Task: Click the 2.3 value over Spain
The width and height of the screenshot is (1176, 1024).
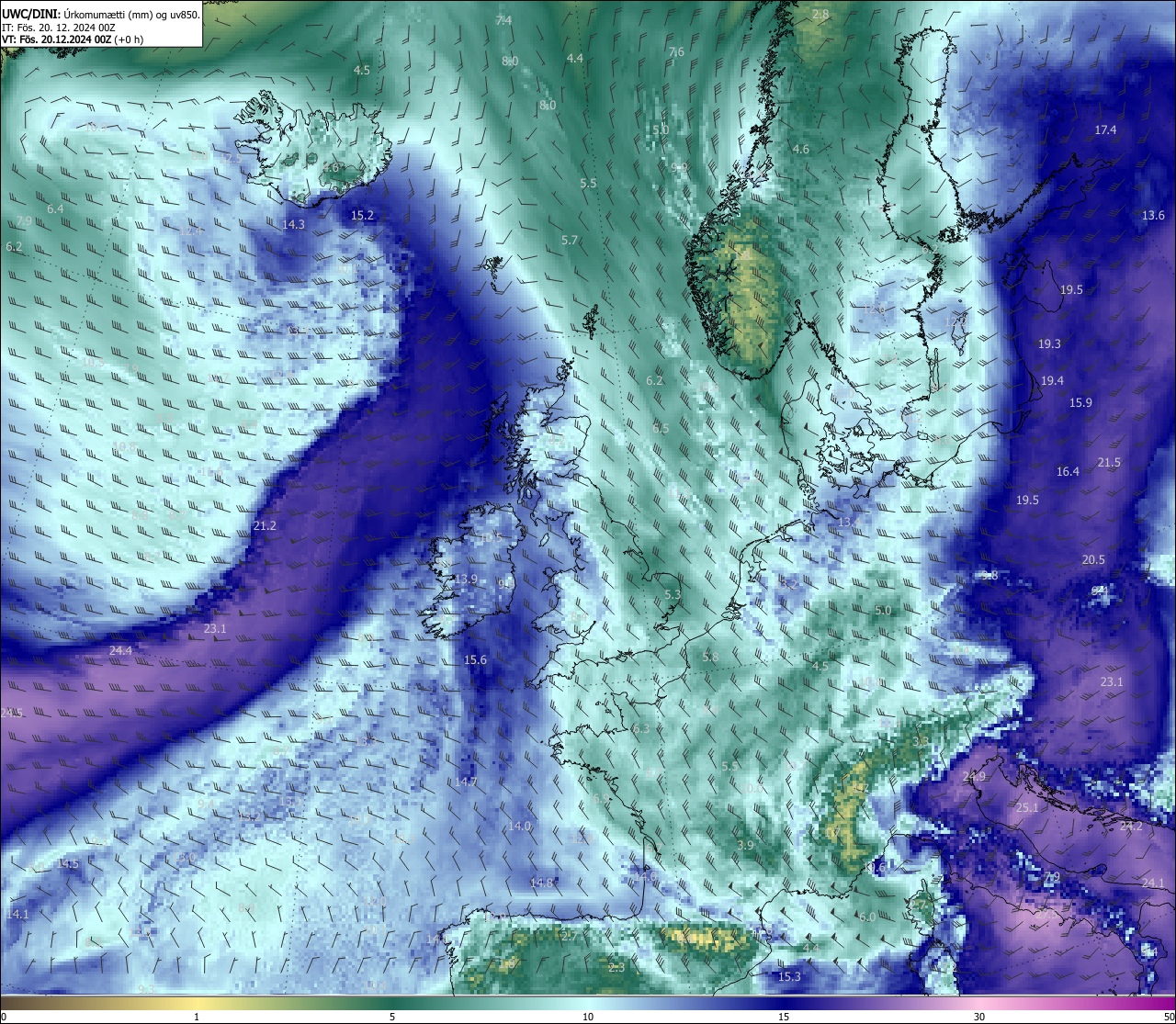Action: pyautogui.click(x=616, y=968)
